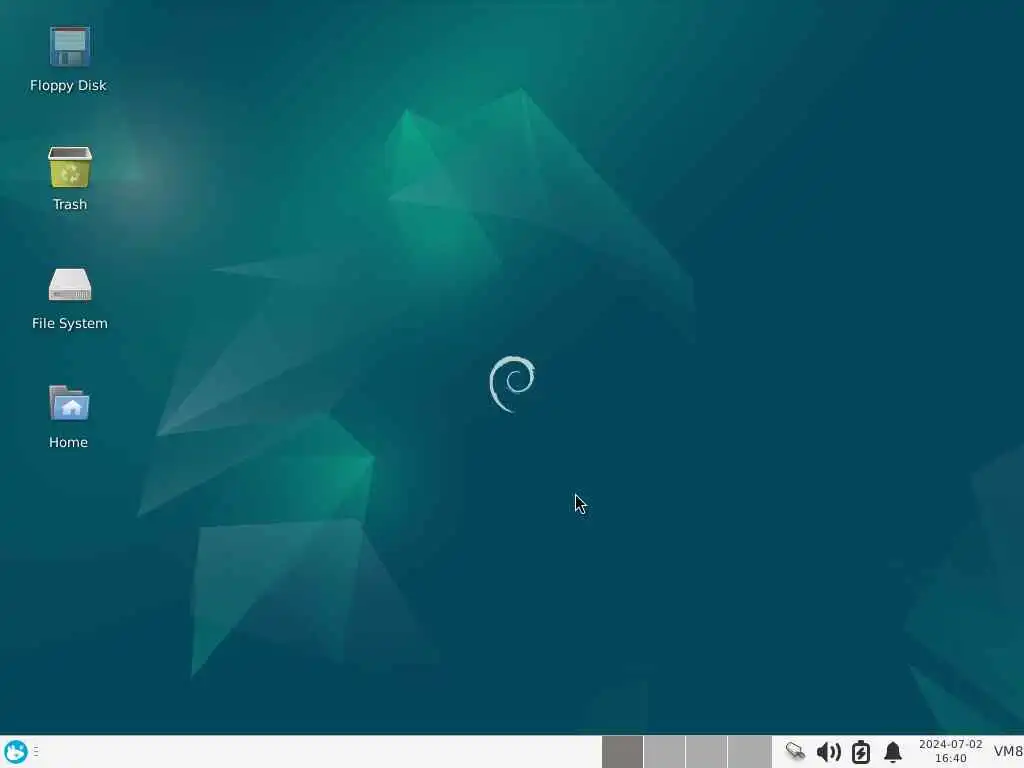
Task: Switch to the third workspace
Action: tap(707, 752)
